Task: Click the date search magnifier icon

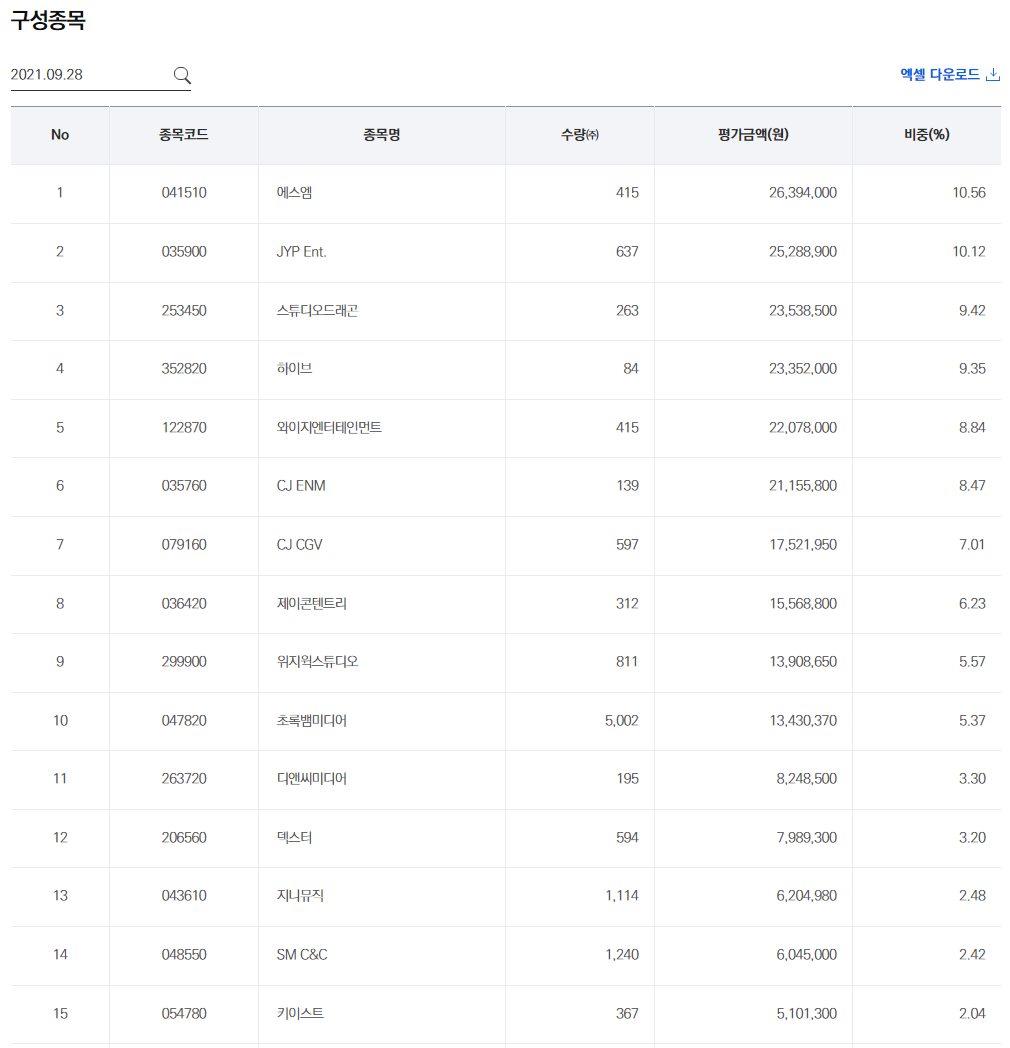Action: tap(182, 75)
